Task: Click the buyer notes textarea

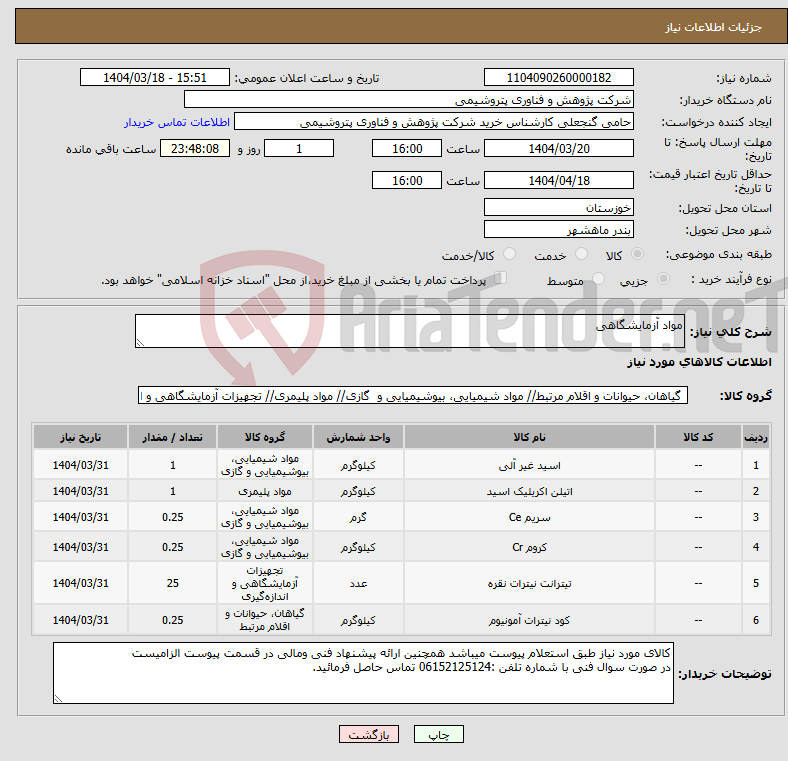Action: pos(363,673)
